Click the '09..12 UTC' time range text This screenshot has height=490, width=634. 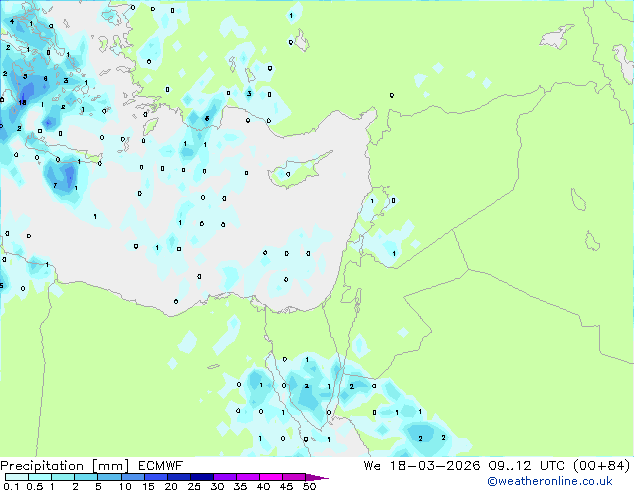pos(528,466)
